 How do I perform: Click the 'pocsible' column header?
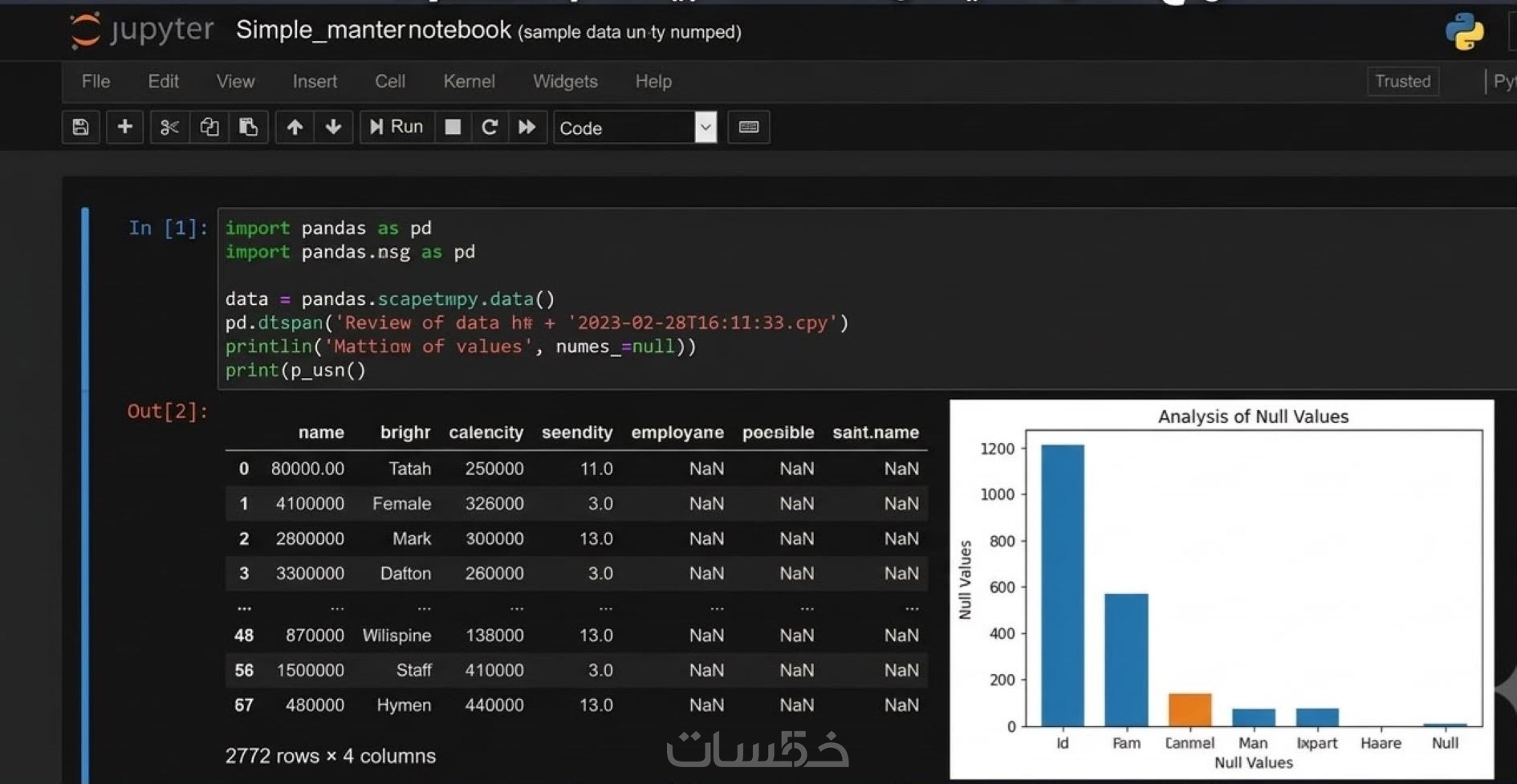[x=778, y=433]
